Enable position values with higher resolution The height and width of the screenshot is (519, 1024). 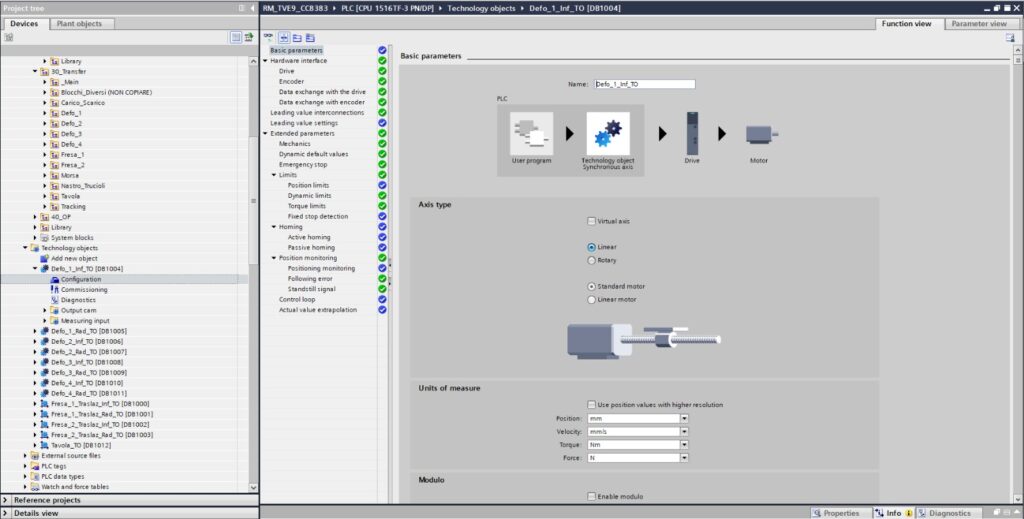click(591, 405)
